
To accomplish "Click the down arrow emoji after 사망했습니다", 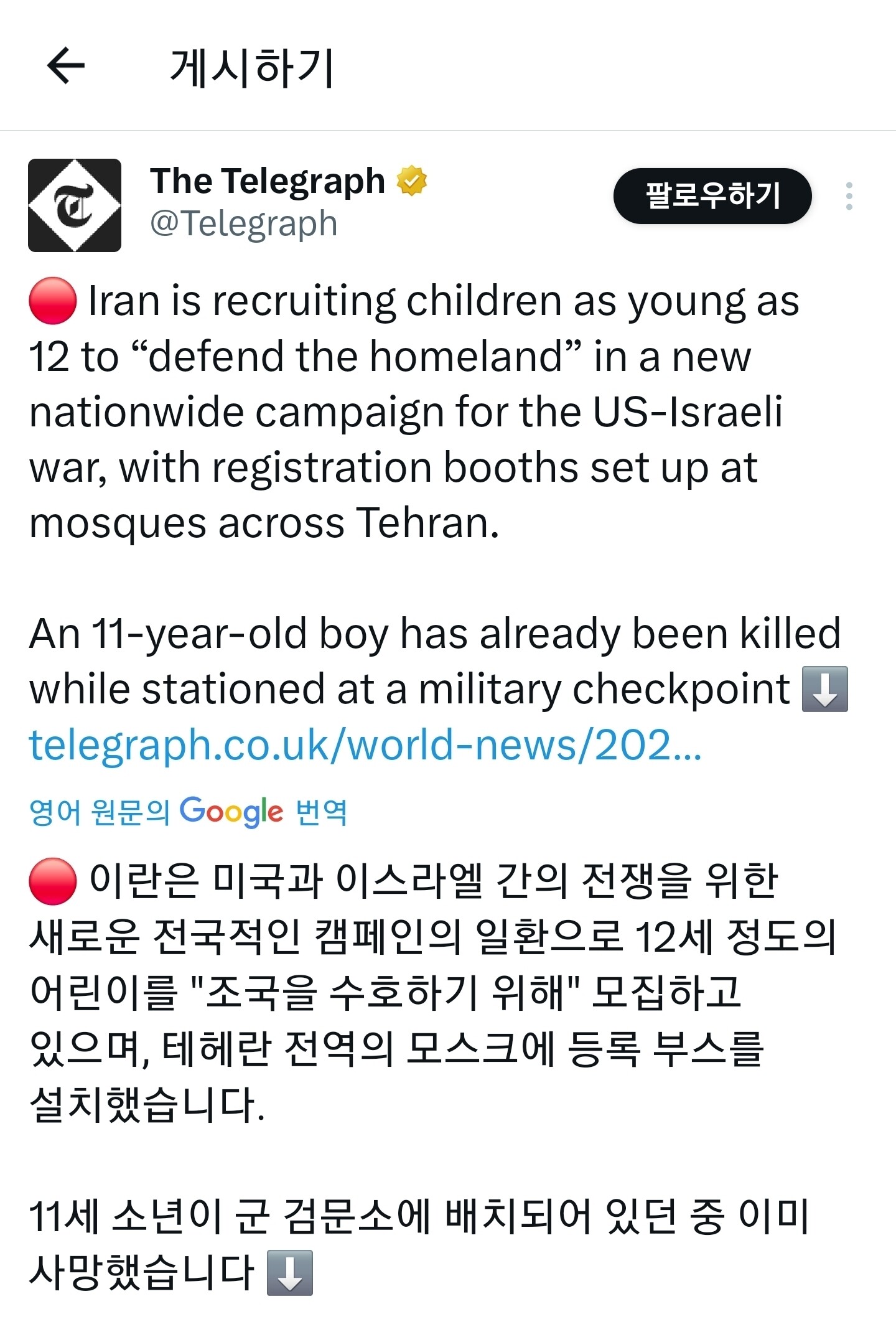I will coord(289,1273).
